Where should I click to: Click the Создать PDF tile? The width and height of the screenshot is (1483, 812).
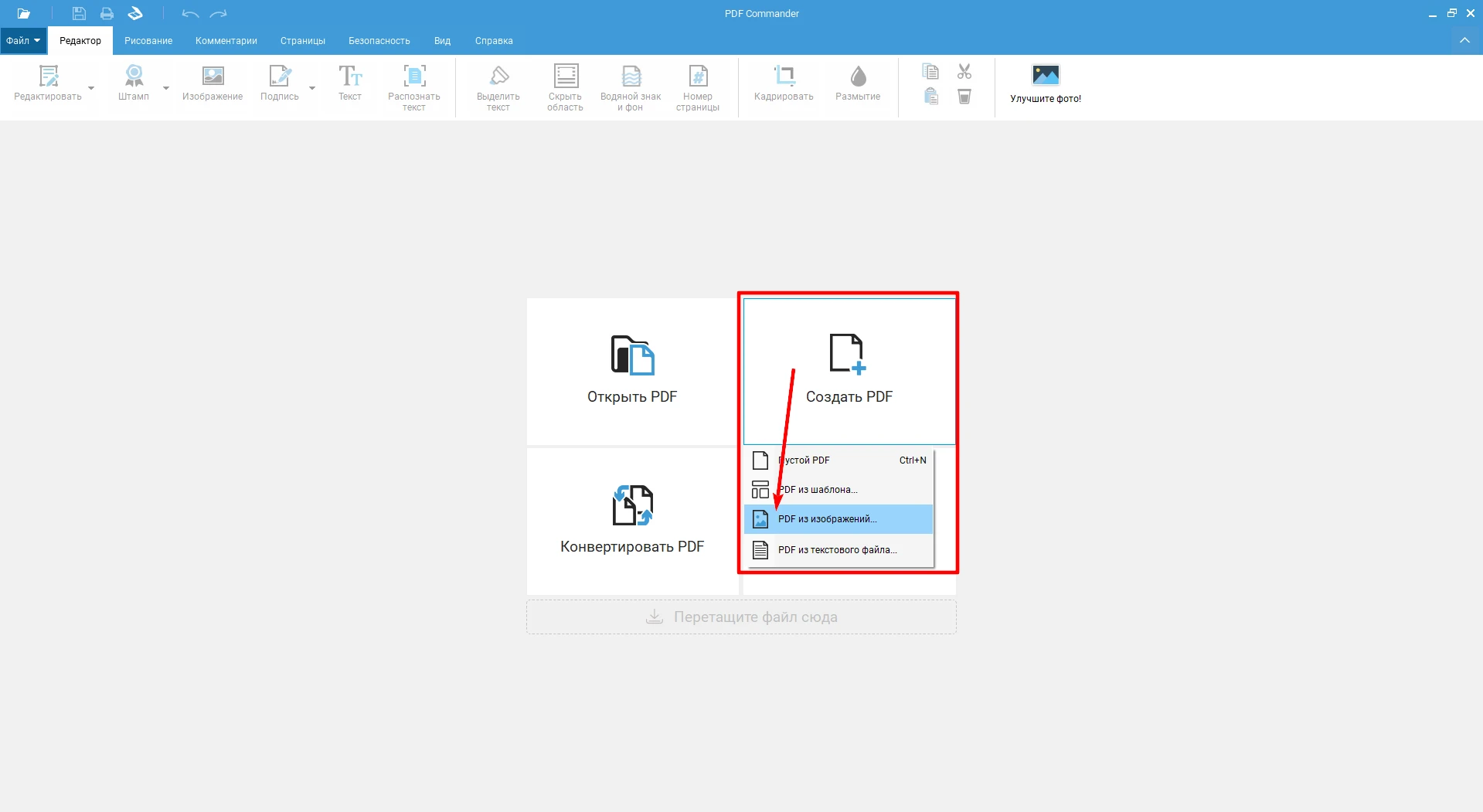click(849, 371)
